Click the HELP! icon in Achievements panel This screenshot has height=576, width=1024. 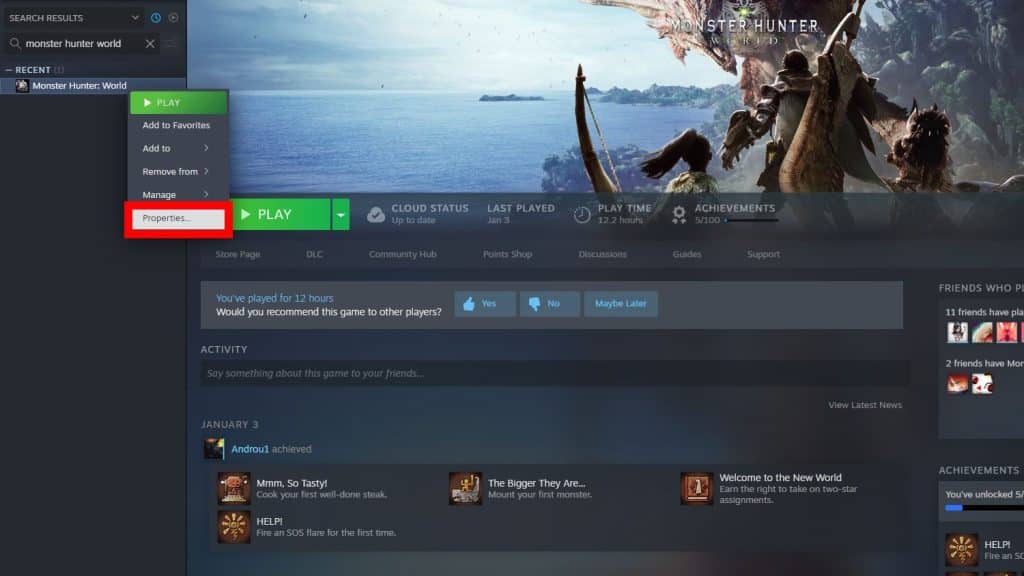click(x=961, y=549)
